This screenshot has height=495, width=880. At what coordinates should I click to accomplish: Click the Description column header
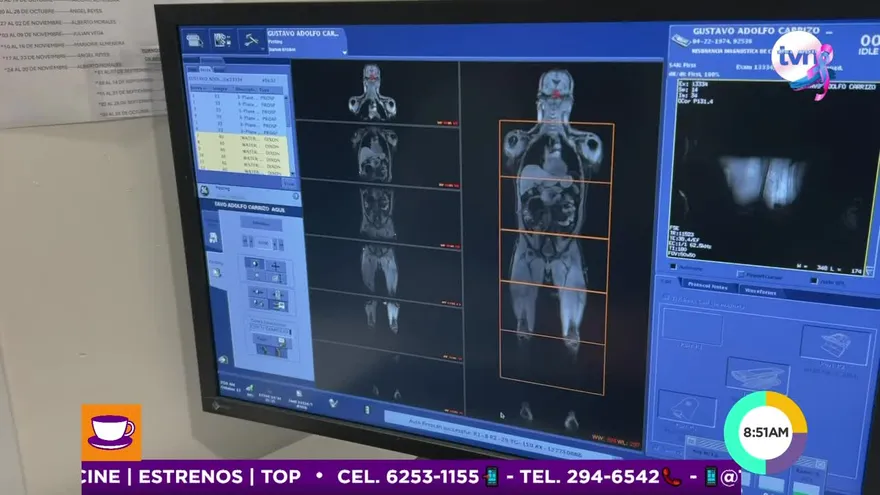[245, 89]
